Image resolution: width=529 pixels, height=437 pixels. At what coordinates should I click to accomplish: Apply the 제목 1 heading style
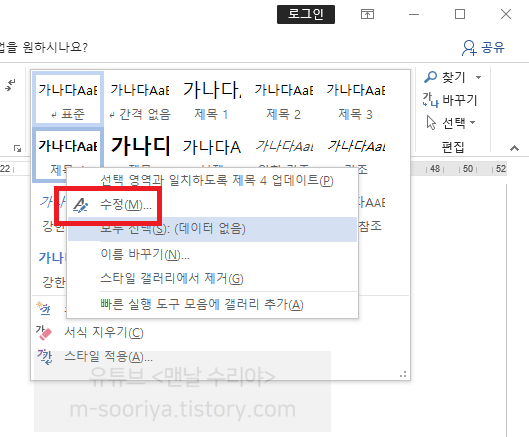pyautogui.click(x=212, y=99)
